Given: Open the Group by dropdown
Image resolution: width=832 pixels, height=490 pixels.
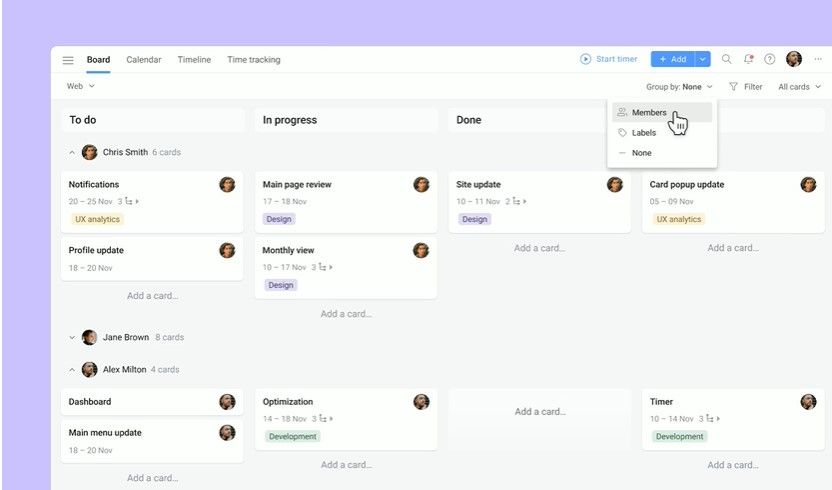Looking at the screenshot, I should (x=679, y=87).
